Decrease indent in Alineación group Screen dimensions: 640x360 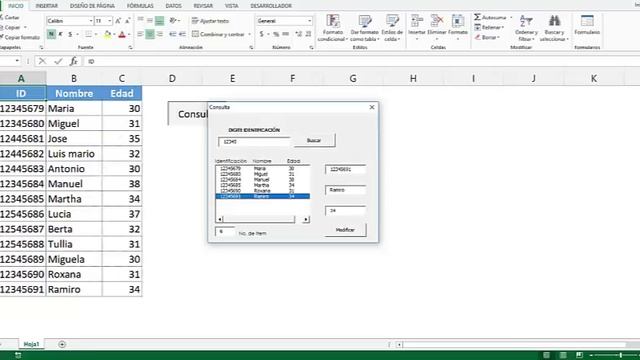pos(173,34)
